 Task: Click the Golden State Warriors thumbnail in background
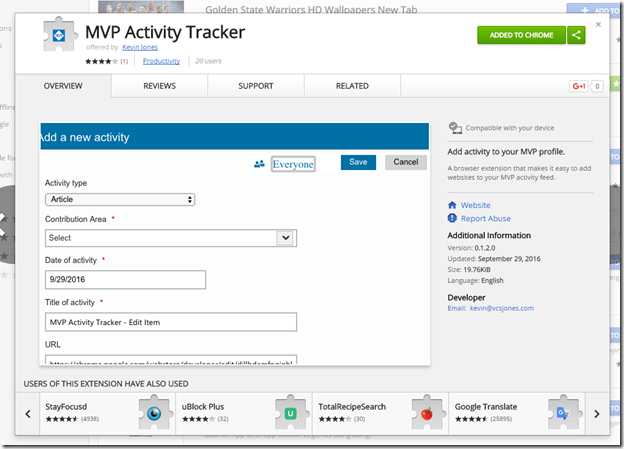(141, 7)
